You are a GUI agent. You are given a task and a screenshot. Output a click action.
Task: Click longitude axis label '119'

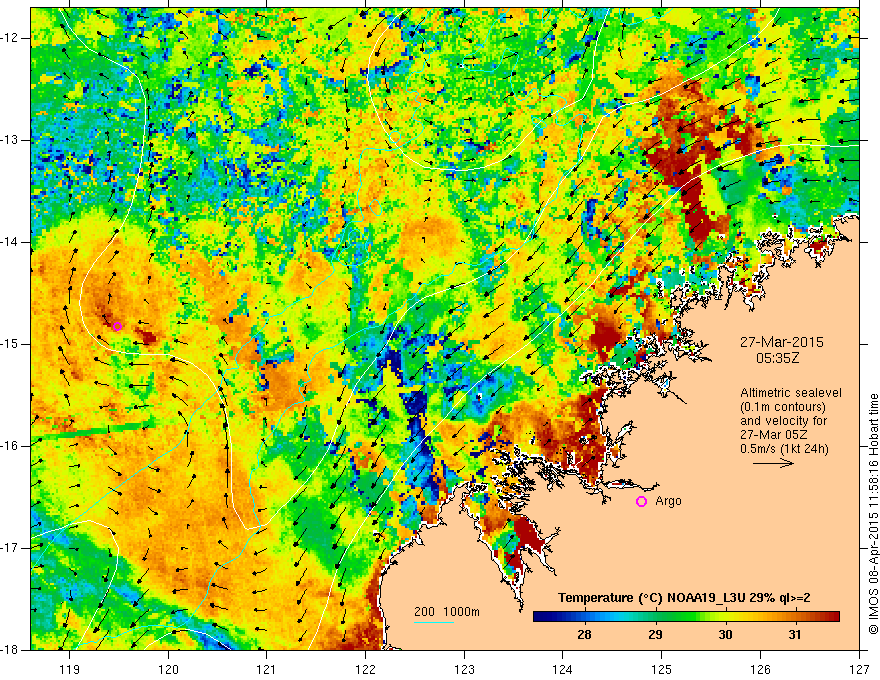[70, 669]
